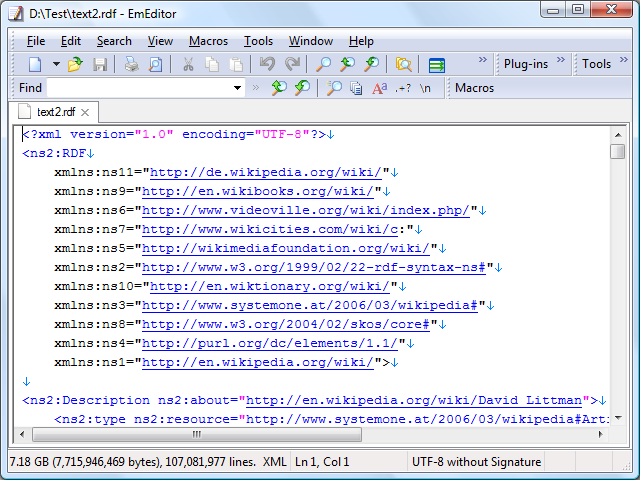
Task: Toggle regular expressions (.+?) option
Action: (403, 88)
